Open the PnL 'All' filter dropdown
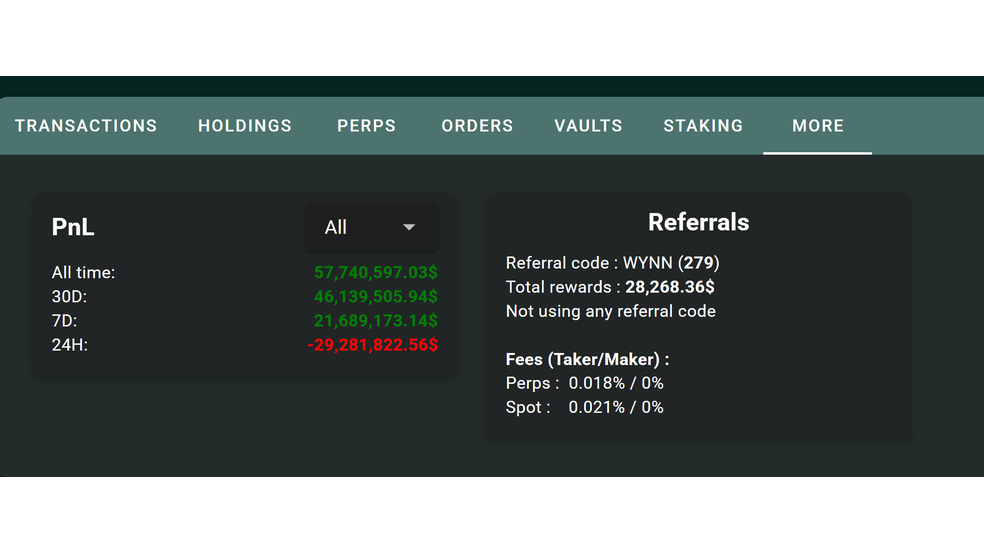The height and width of the screenshot is (554, 984). point(370,228)
